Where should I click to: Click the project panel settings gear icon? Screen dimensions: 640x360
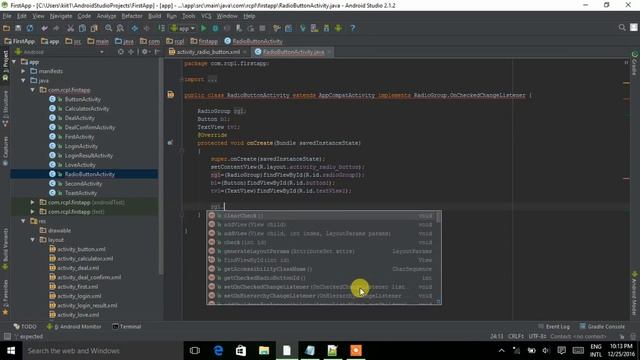(144, 52)
